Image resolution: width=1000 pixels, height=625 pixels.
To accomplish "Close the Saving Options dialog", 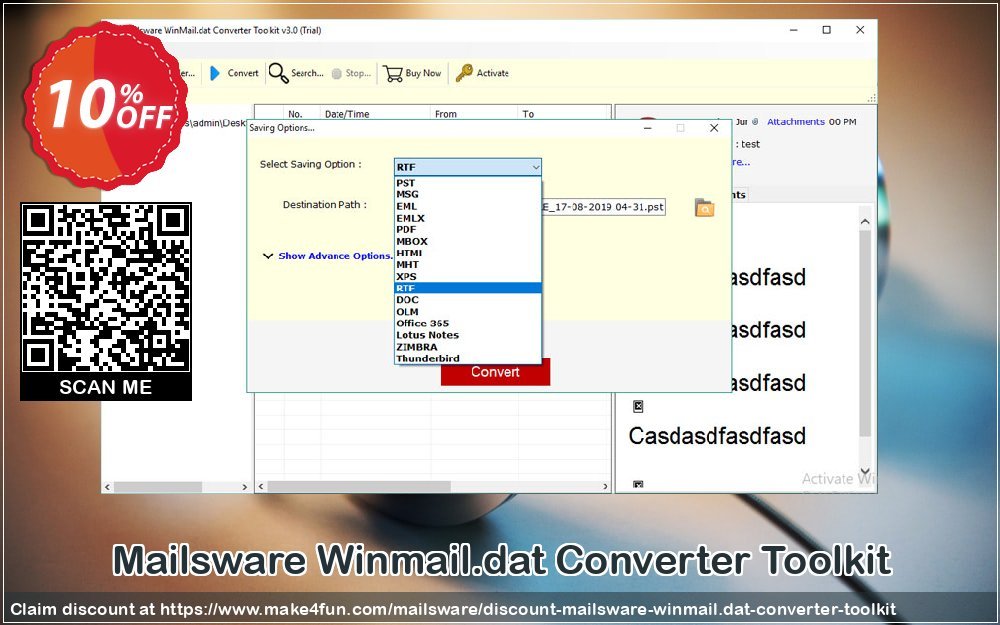I will click(714, 128).
